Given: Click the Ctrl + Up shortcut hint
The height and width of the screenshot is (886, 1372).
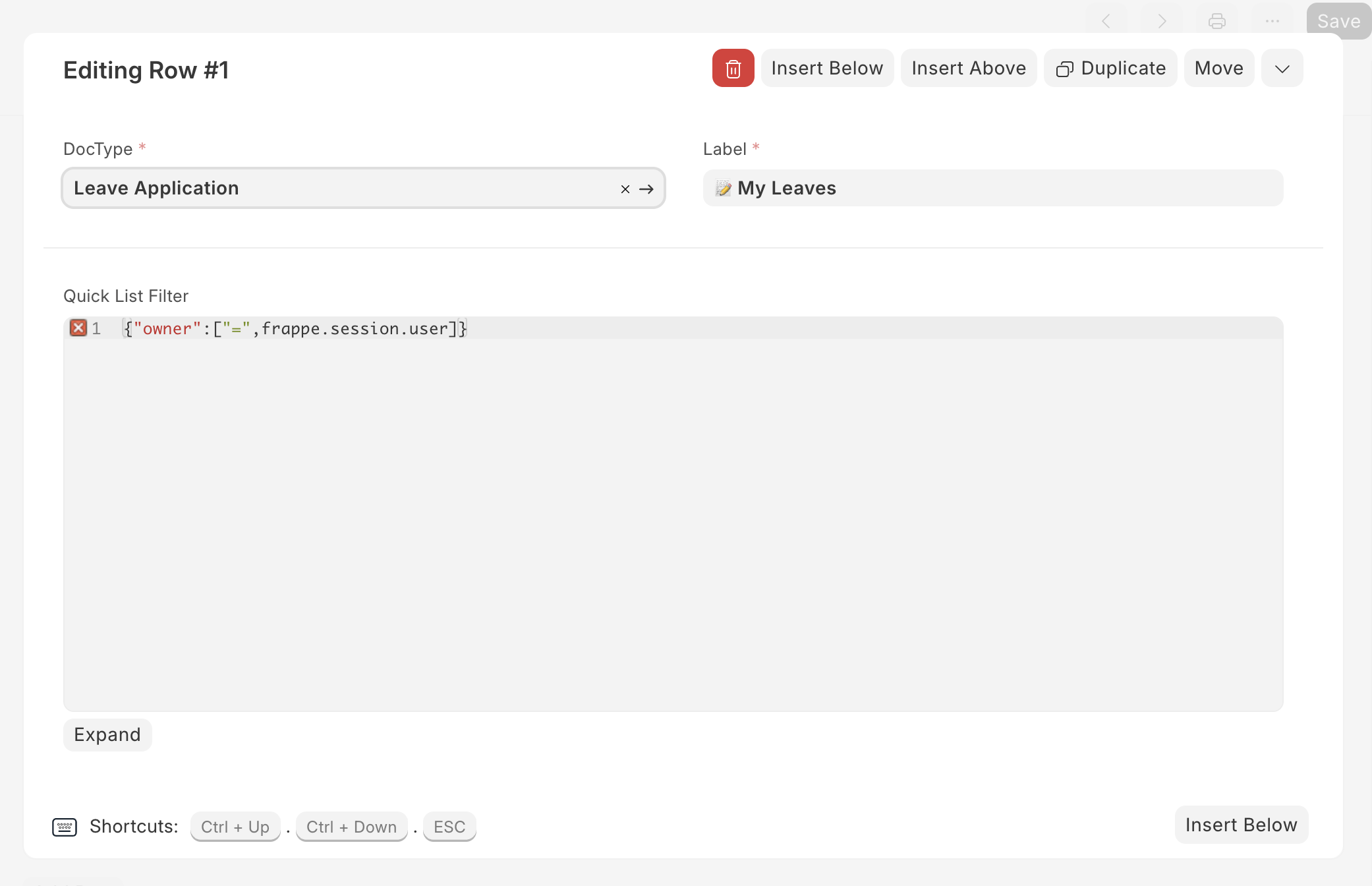Looking at the screenshot, I should point(235,827).
